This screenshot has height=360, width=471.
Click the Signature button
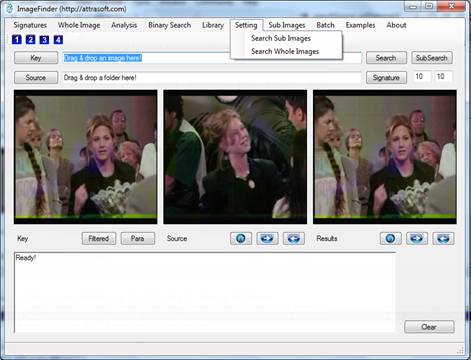click(x=386, y=77)
